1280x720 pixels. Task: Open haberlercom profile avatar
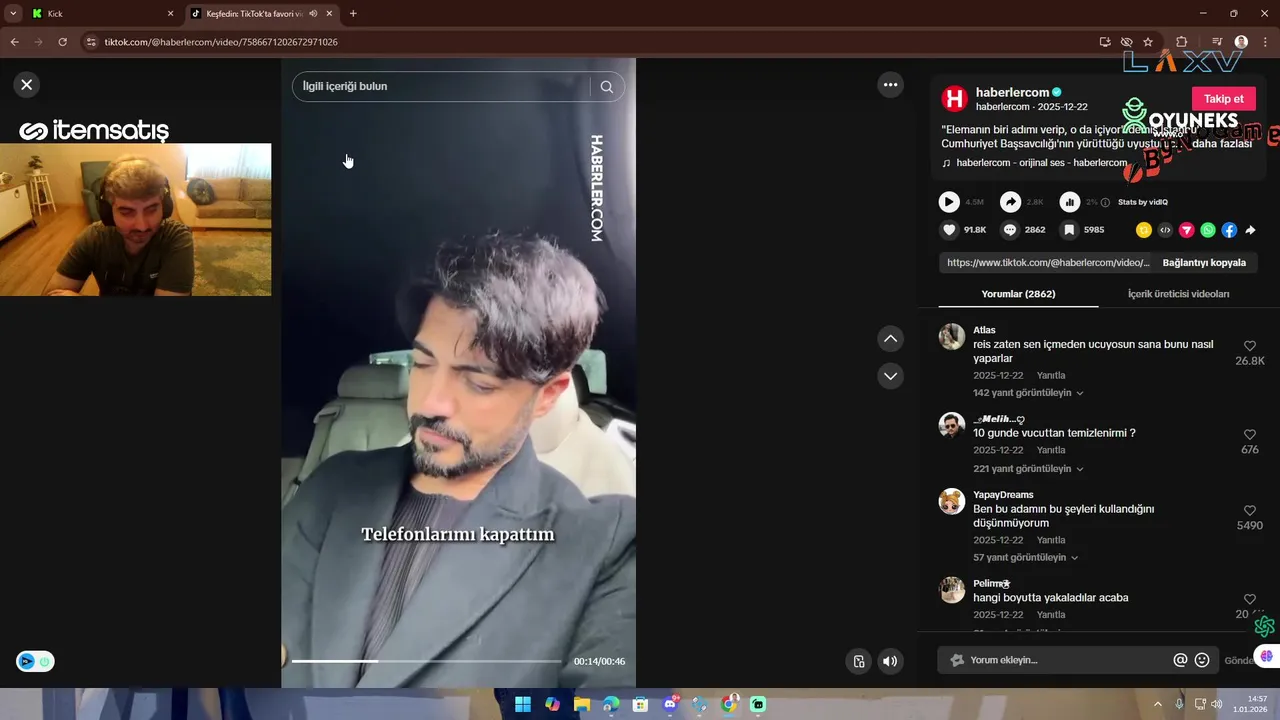click(x=955, y=98)
